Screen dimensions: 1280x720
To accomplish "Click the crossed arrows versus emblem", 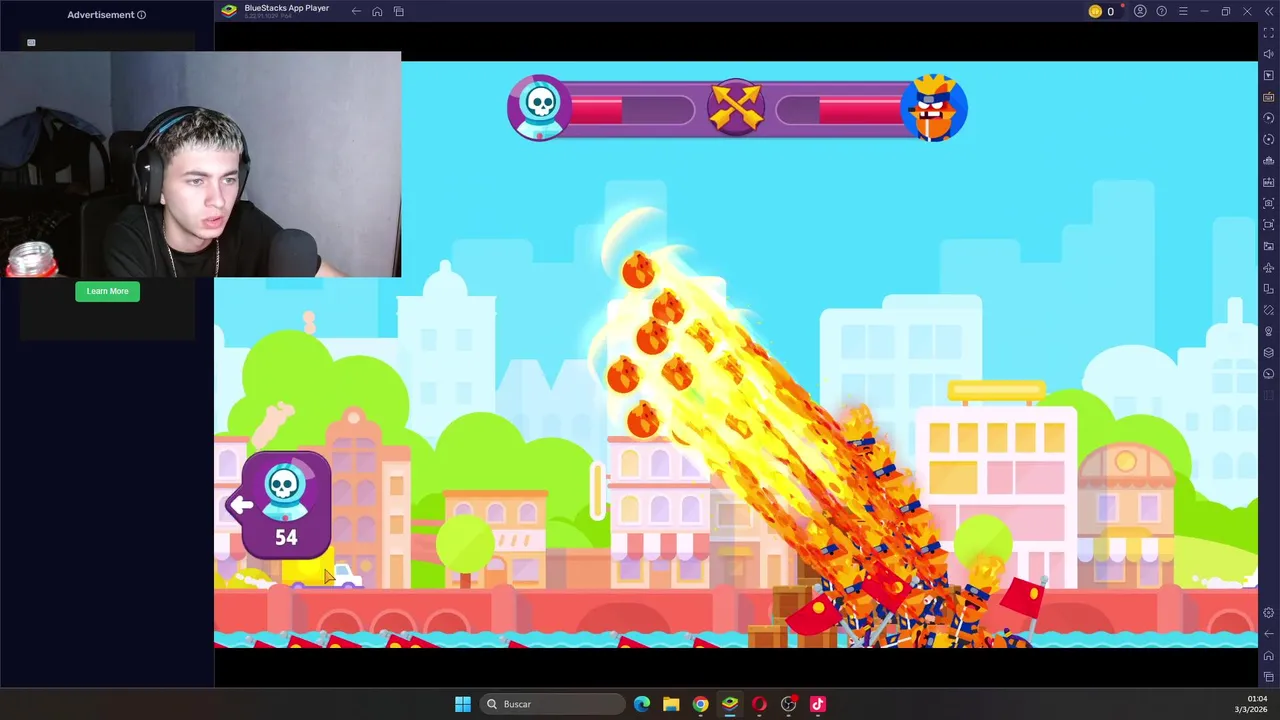I will point(736,107).
